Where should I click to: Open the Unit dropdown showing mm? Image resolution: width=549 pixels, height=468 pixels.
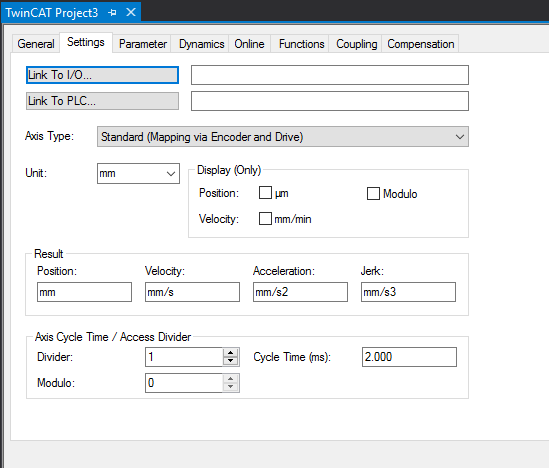(x=138, y=173)
